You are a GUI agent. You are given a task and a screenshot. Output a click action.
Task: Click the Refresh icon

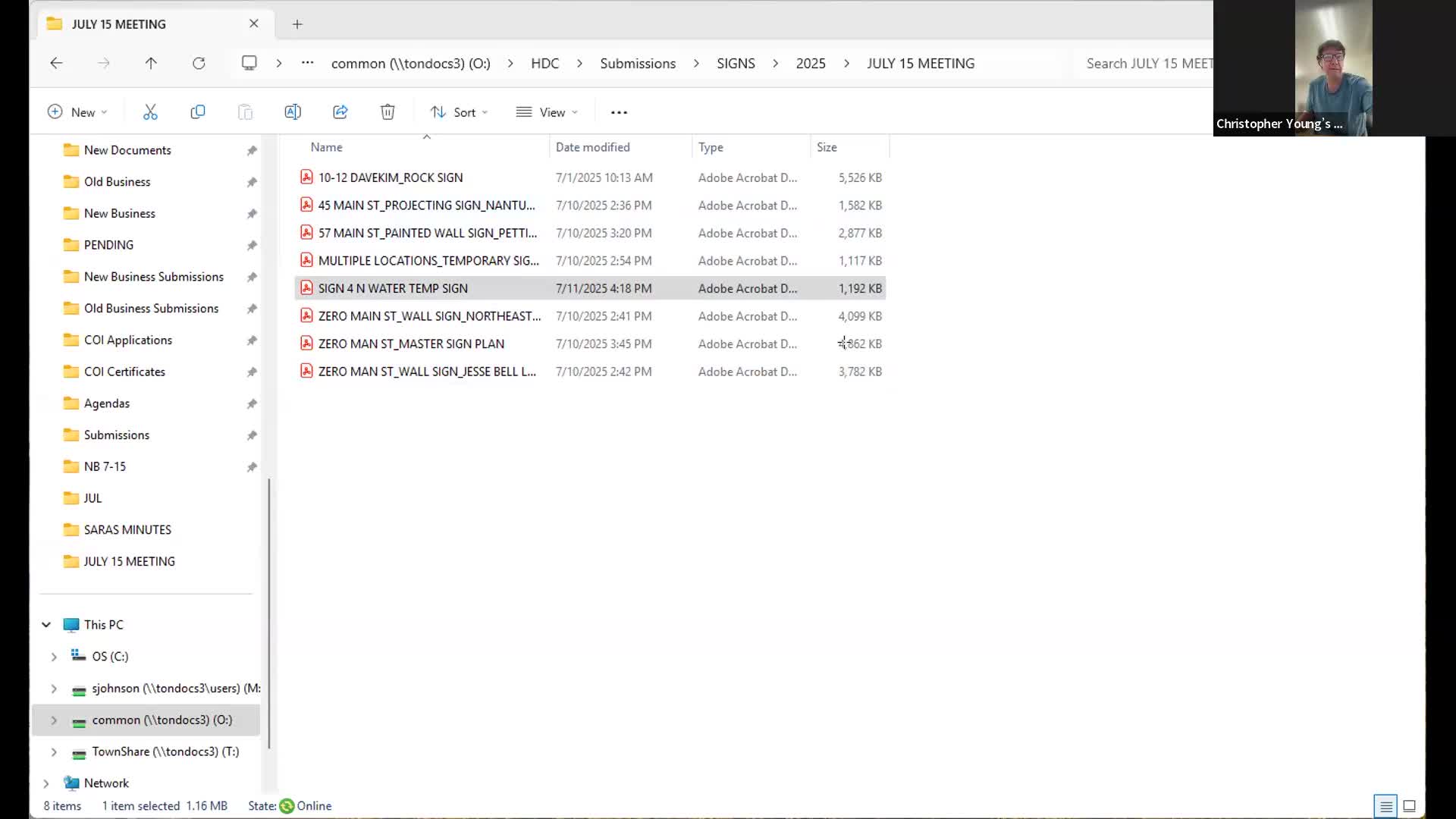click(x=199, y=64)
